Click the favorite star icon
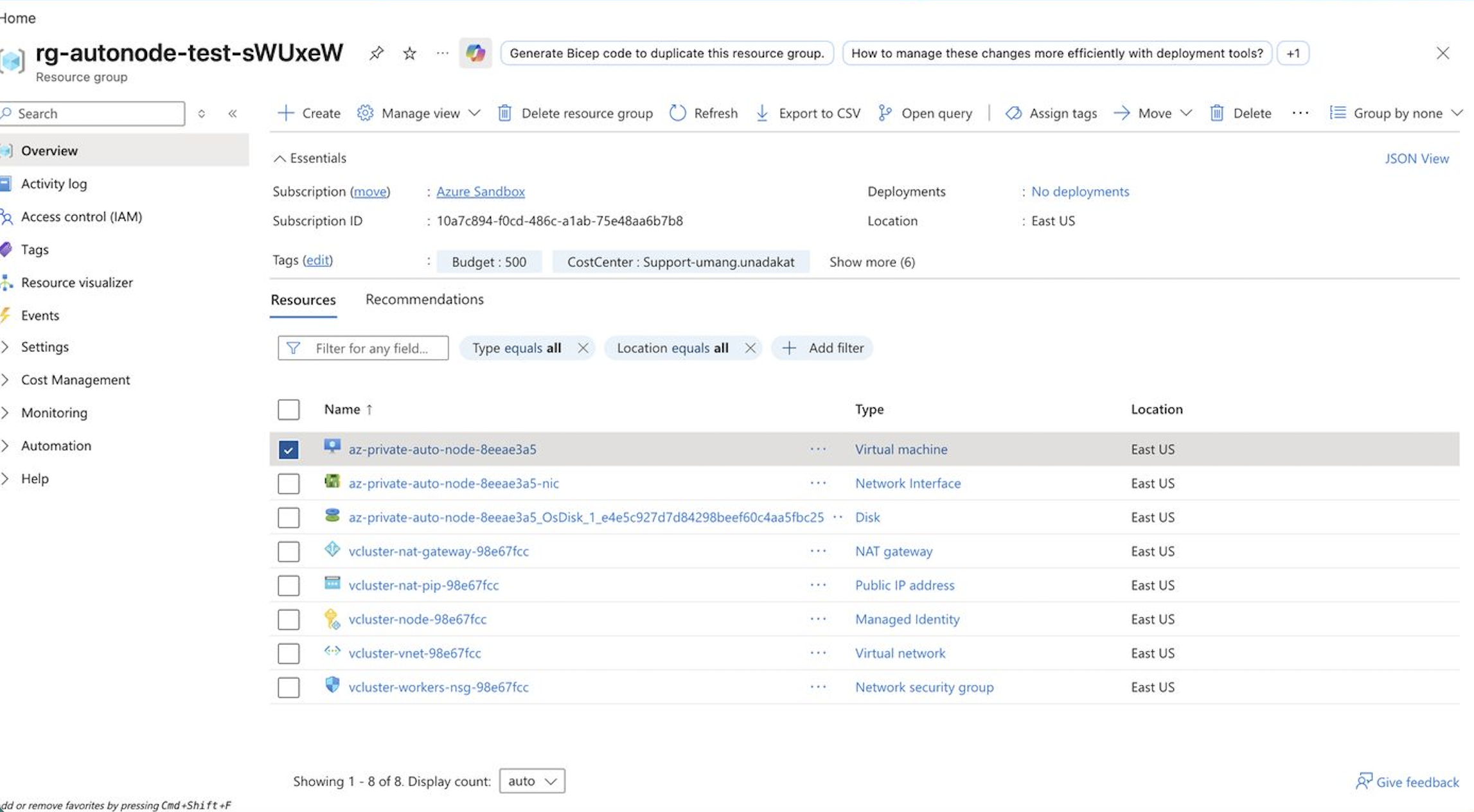1474x812 pixels. pos(409,53)
